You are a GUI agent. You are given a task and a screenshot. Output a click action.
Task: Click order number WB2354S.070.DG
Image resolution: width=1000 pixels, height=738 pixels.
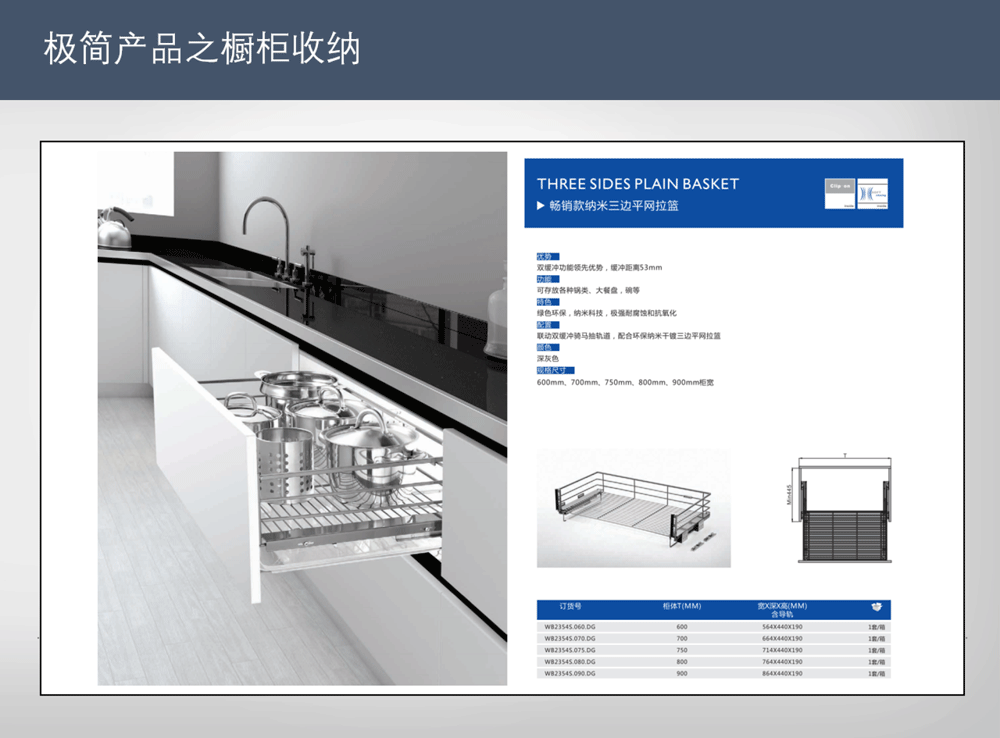[x=570, y=638]
